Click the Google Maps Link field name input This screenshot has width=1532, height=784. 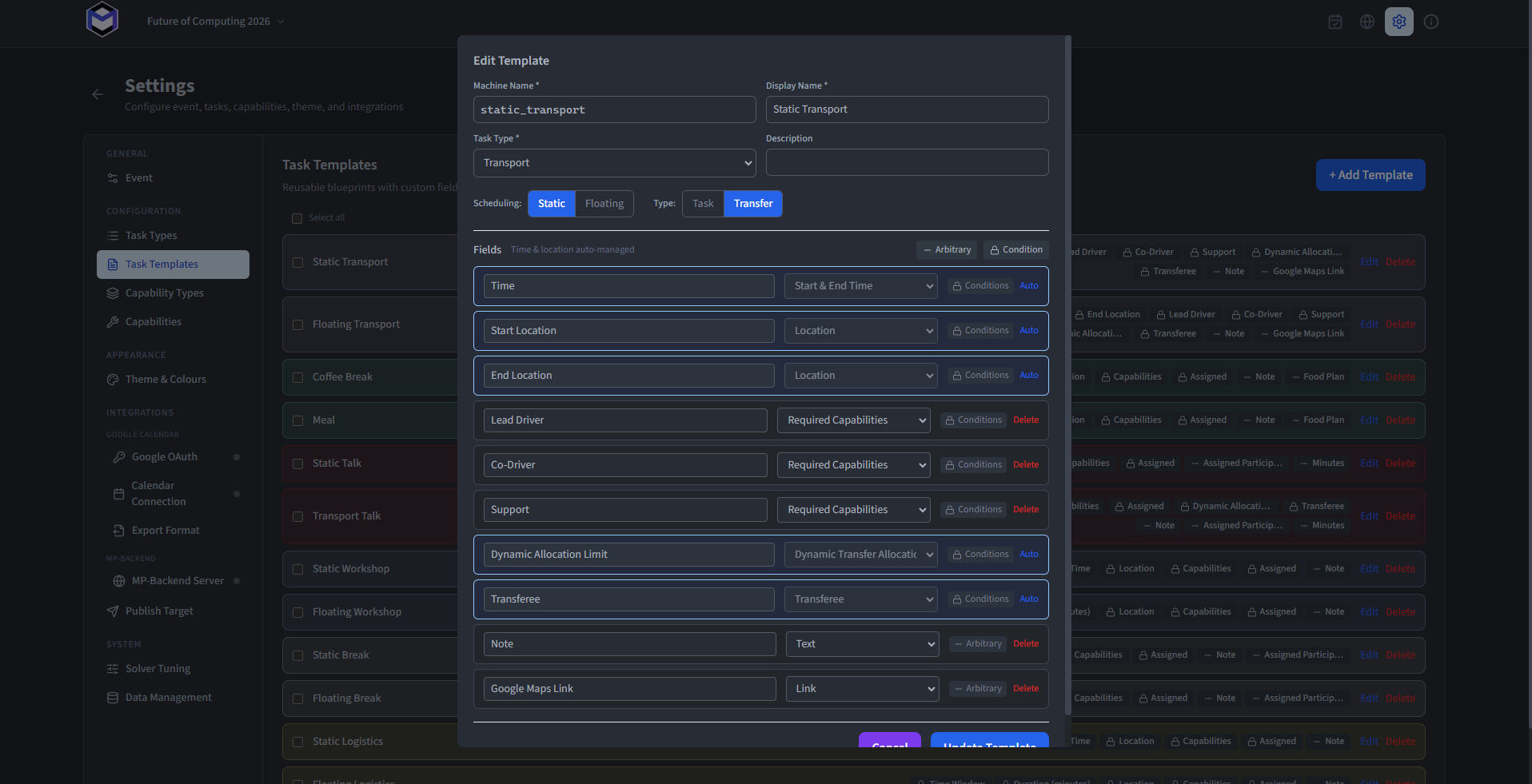point(630,689)
